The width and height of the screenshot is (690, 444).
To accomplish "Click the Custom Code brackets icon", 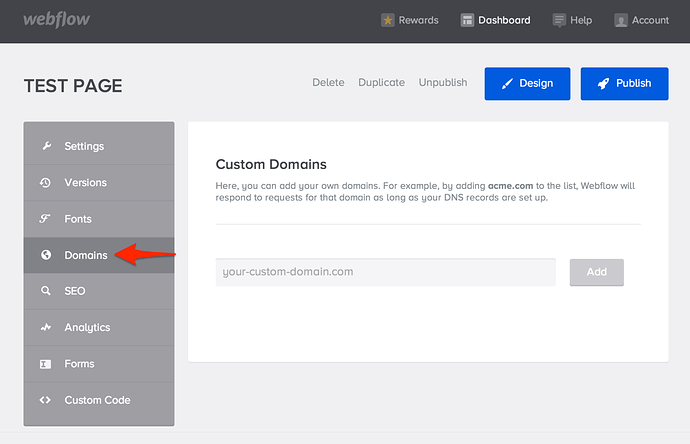I will tap(45, 400).
